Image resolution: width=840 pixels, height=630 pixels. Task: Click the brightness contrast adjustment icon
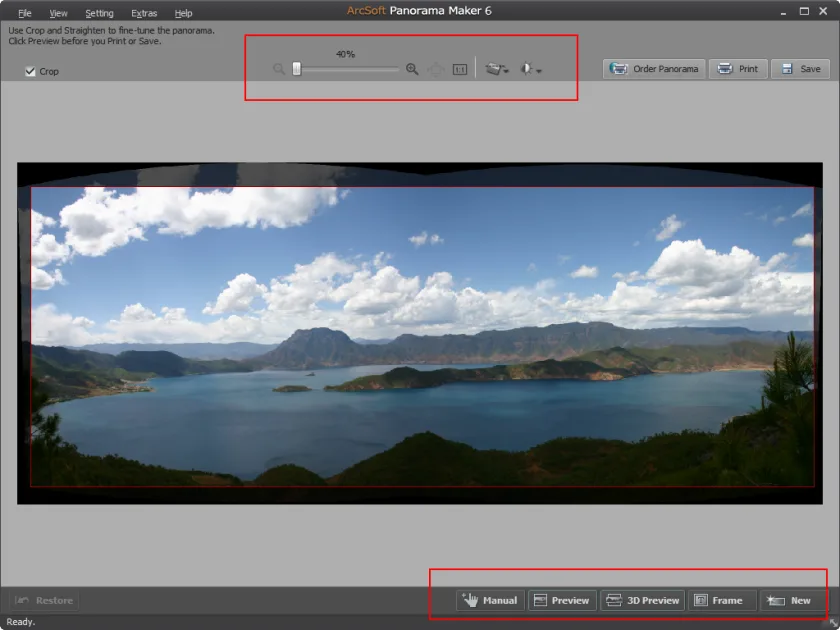[526, 69]
